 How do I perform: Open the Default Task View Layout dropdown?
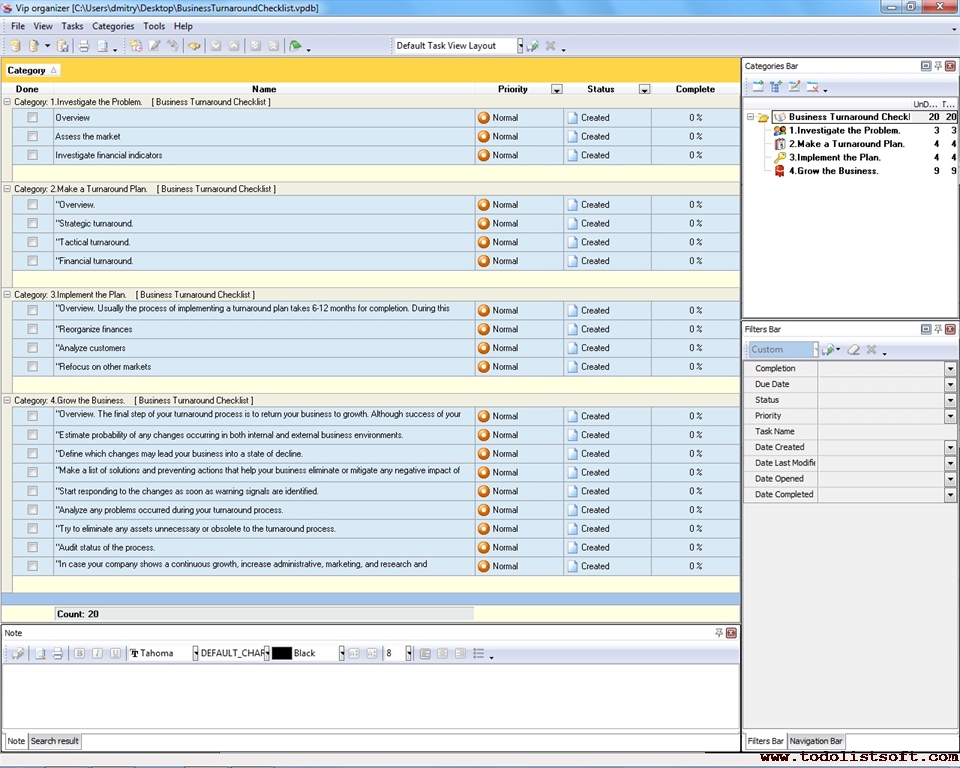pos(519,46)
